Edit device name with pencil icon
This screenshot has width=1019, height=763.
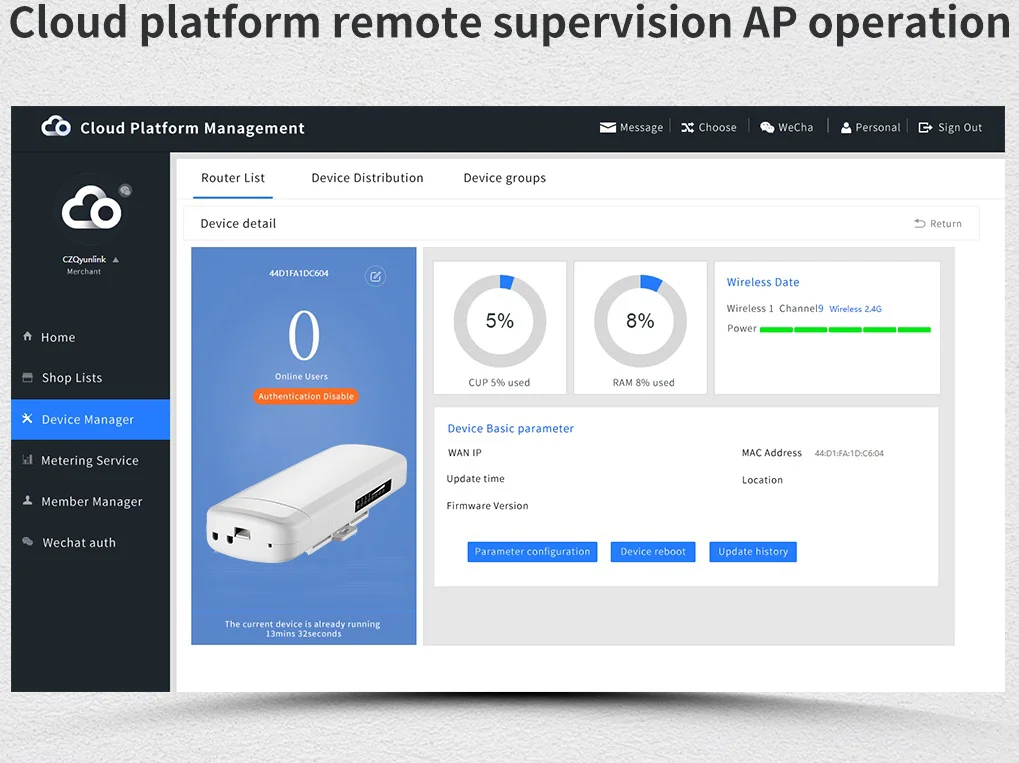pyautogui.click(x=375, y=276)
